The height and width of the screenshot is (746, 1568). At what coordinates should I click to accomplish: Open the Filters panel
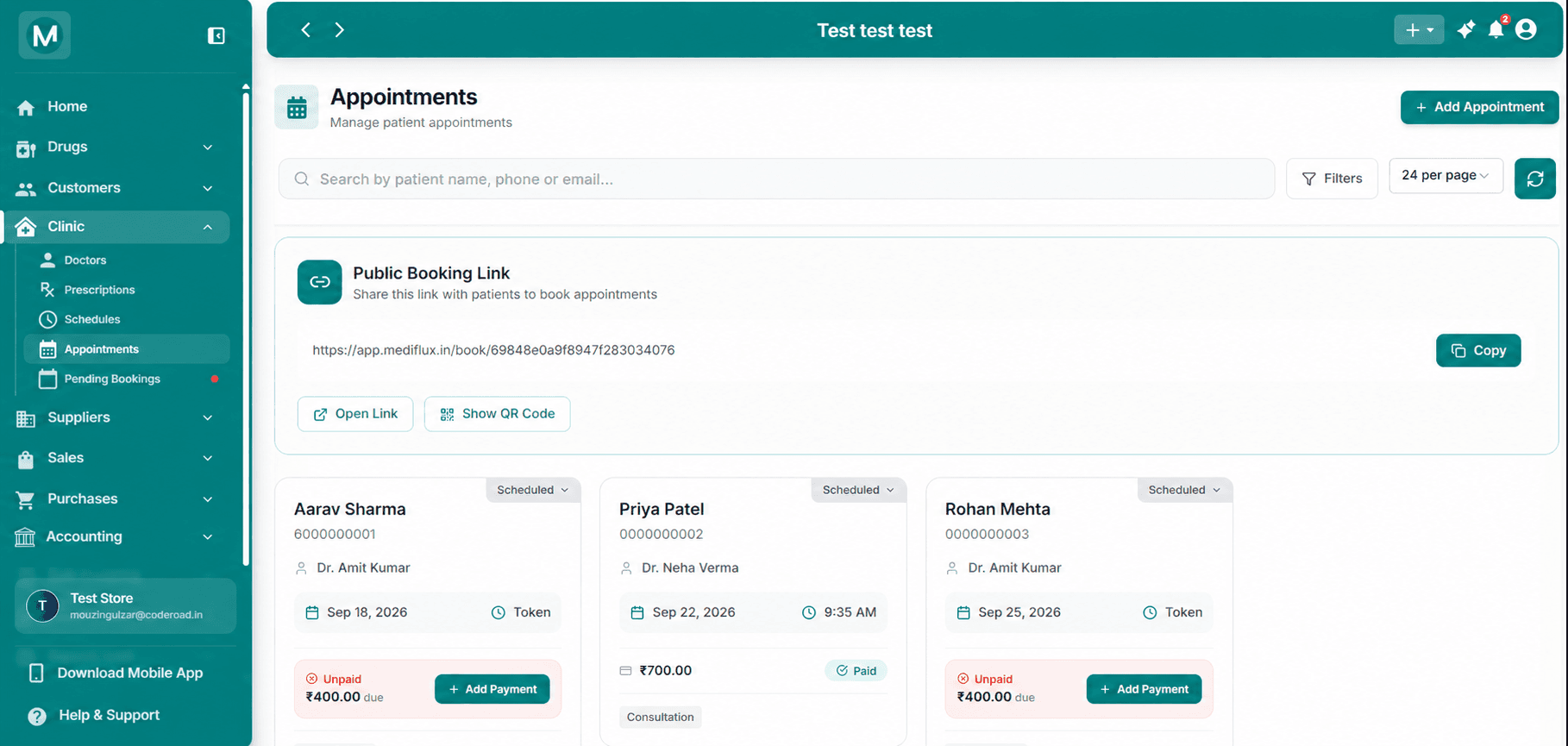point(1332,179)
